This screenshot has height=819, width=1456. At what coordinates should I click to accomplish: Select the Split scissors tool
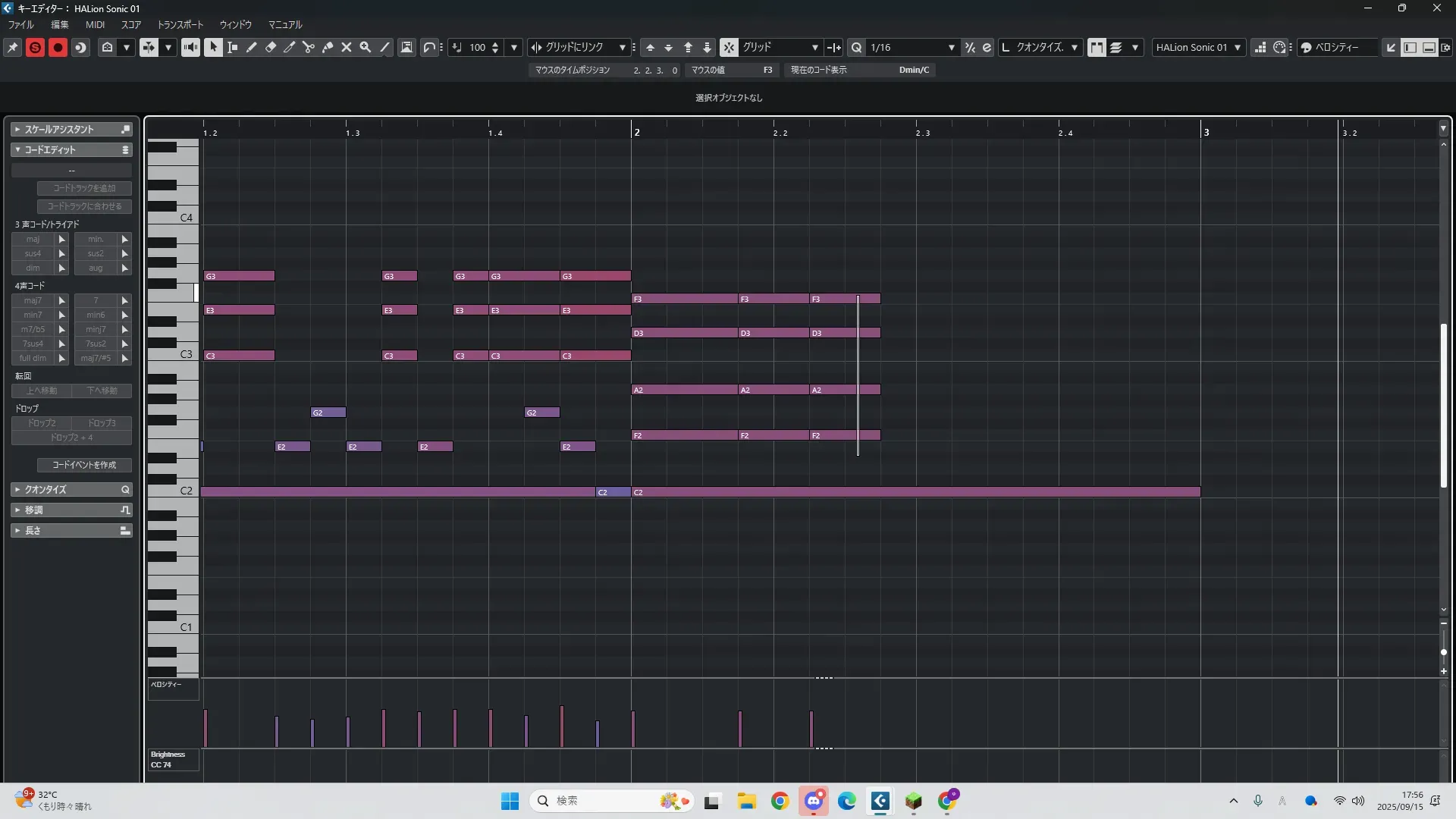[x=309, y=47]
